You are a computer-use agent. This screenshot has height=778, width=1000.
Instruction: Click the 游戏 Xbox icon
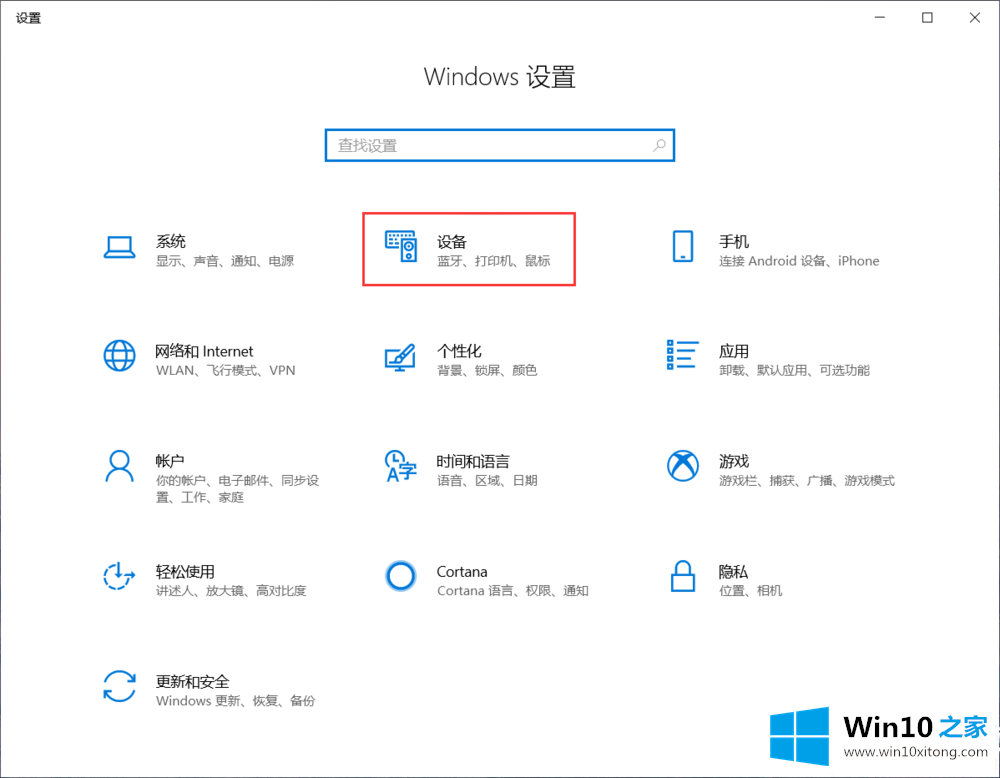click(683, 466)
